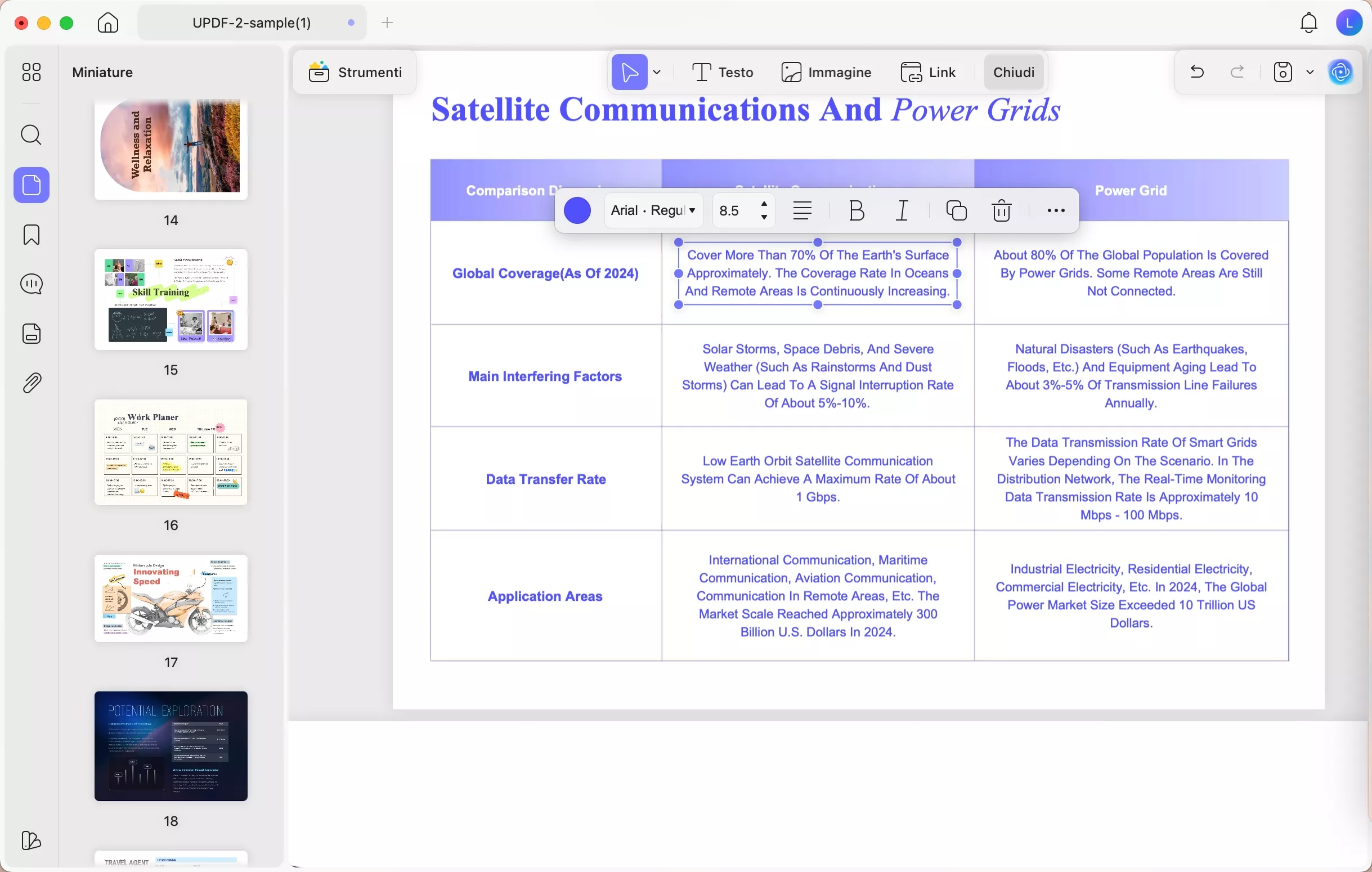Click the Chiudi button to exit editing
The height and width of the screenshot is (872, 1372).
click(1014, 72)
